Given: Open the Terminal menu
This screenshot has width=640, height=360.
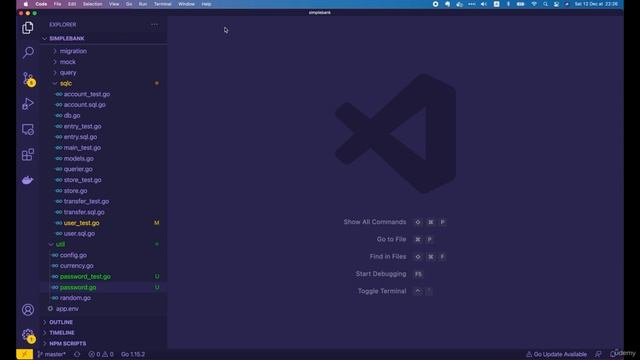Looking at the screenshot, I should click(162, 4).
